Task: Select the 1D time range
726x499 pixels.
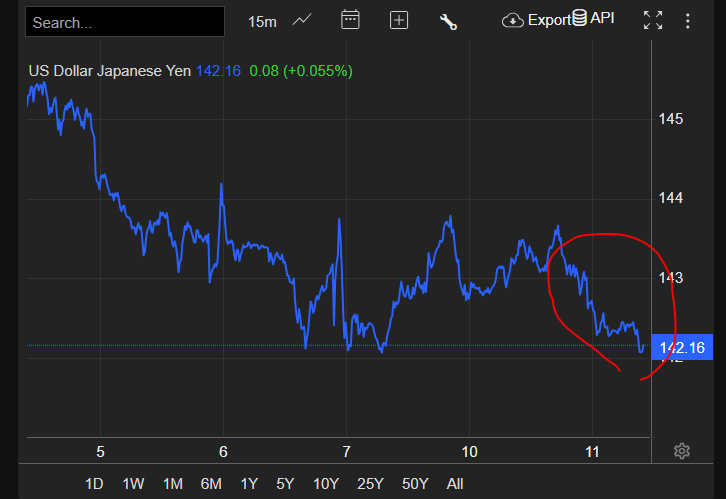Action: pos(94,484)
